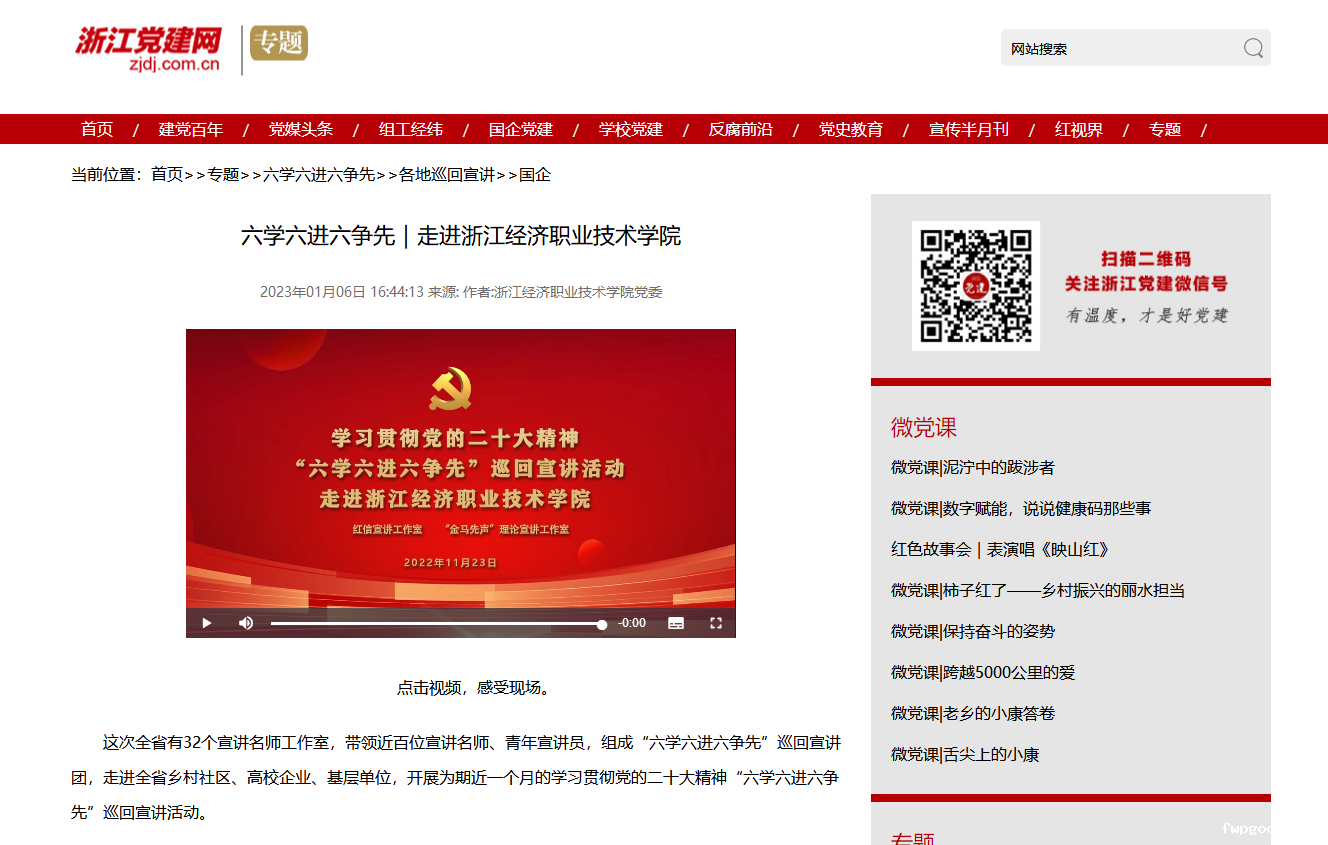Enter video fullscreen mode
Viewport: 1328px width, 845px height.
tap(716, 623)
